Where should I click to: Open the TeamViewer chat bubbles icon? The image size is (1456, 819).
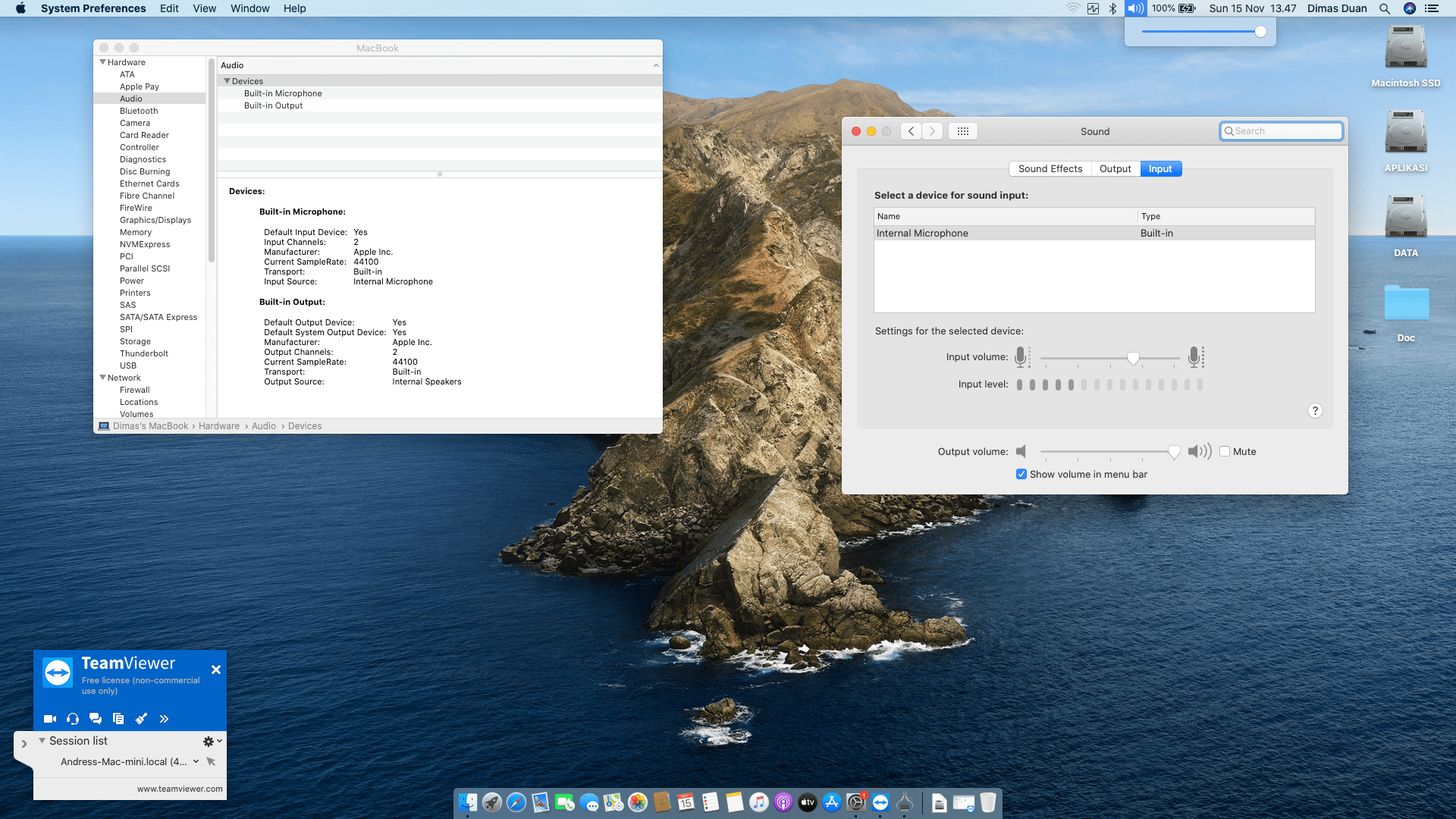coord(96,719)
